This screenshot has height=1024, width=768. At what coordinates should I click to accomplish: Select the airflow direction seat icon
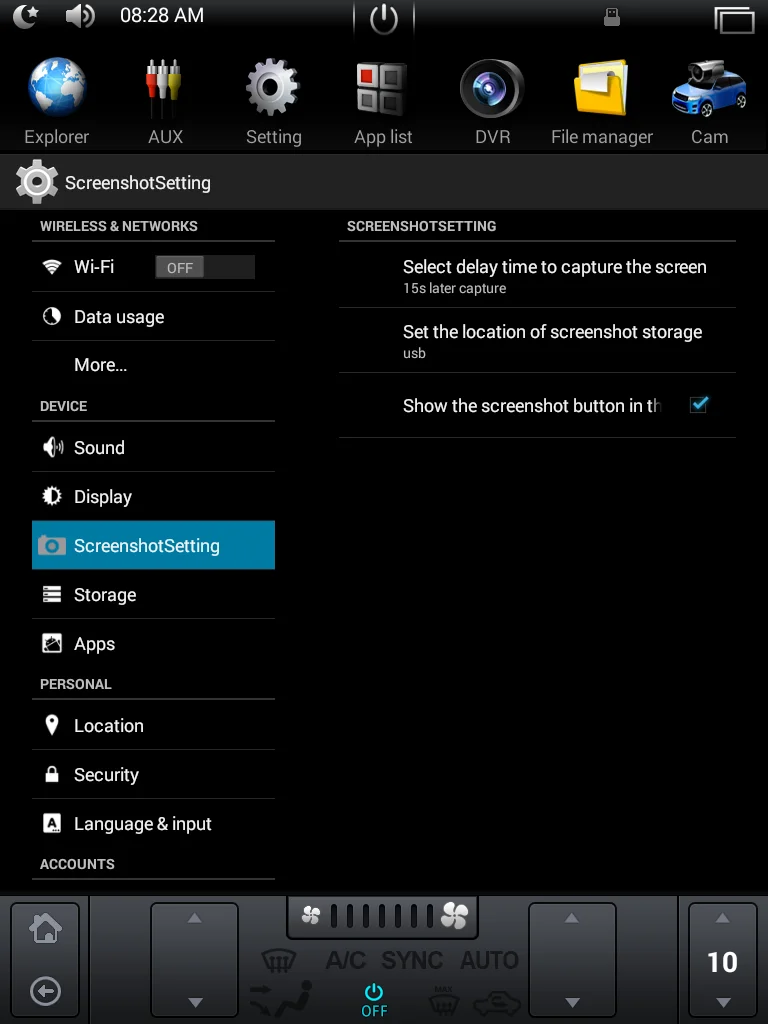click(281, 998)
